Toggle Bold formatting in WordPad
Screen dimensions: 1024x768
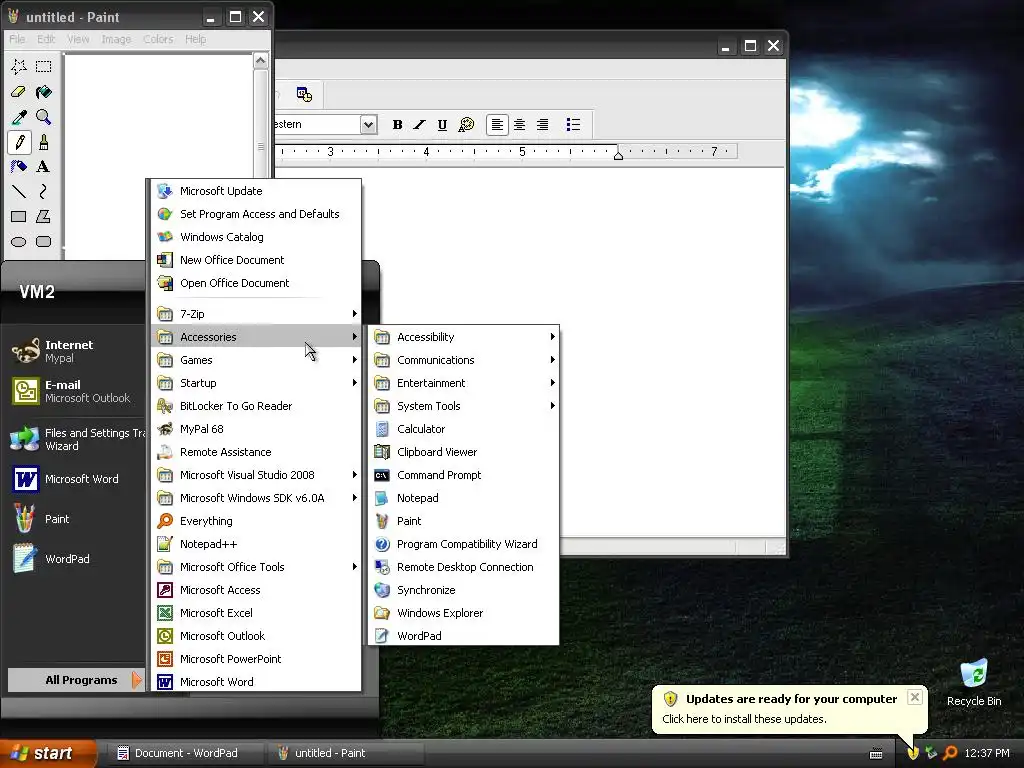[x=397, y=125]
